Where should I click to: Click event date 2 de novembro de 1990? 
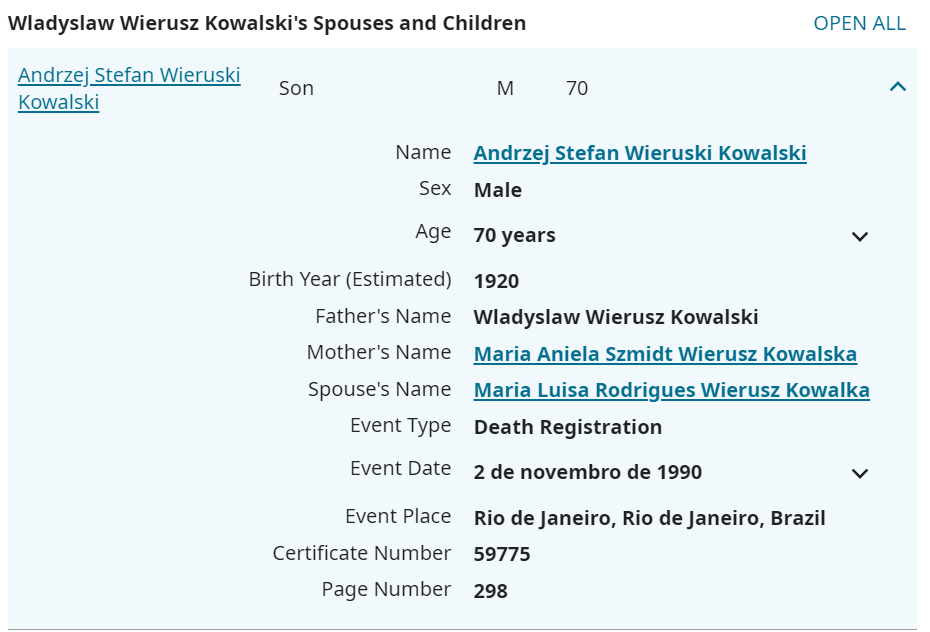(x=587, y=472)
